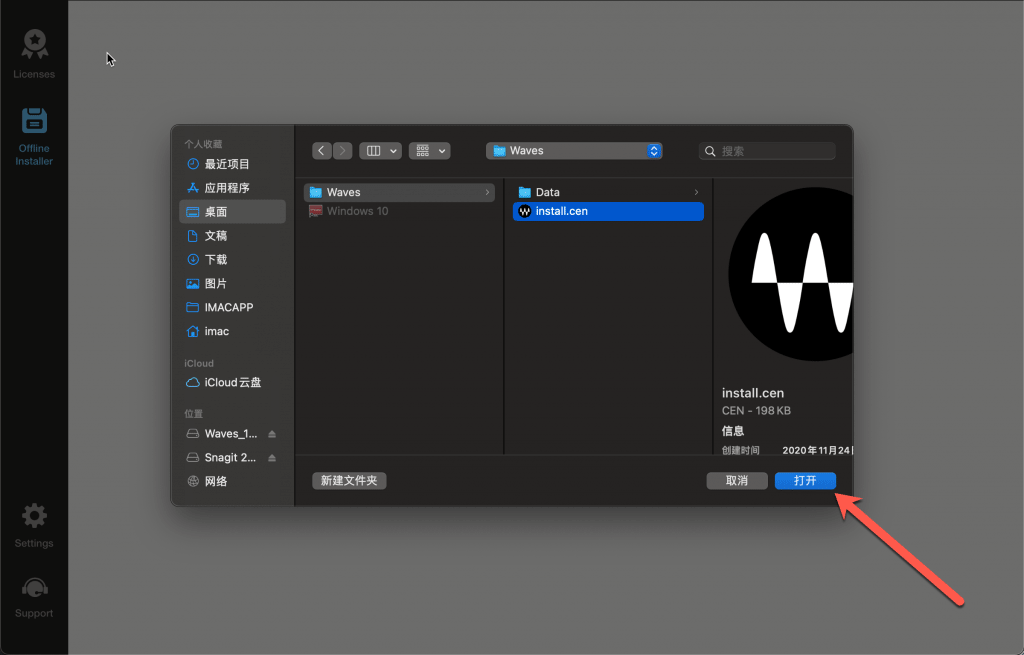Select 下载 in the sidebar
Screen dimensions: 1024x655
click(232, 259)
